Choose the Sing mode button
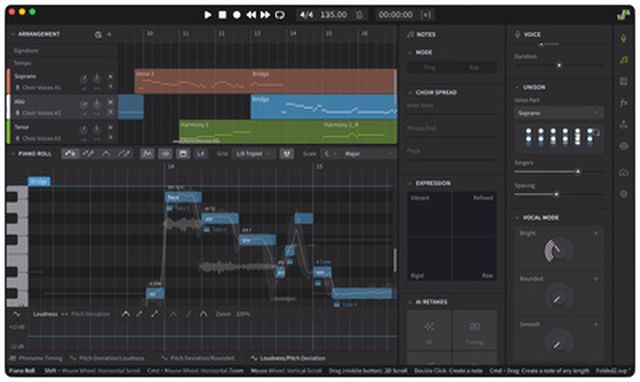Image resolution: width=640 pixels, height=382 pixels. point(429,67)
